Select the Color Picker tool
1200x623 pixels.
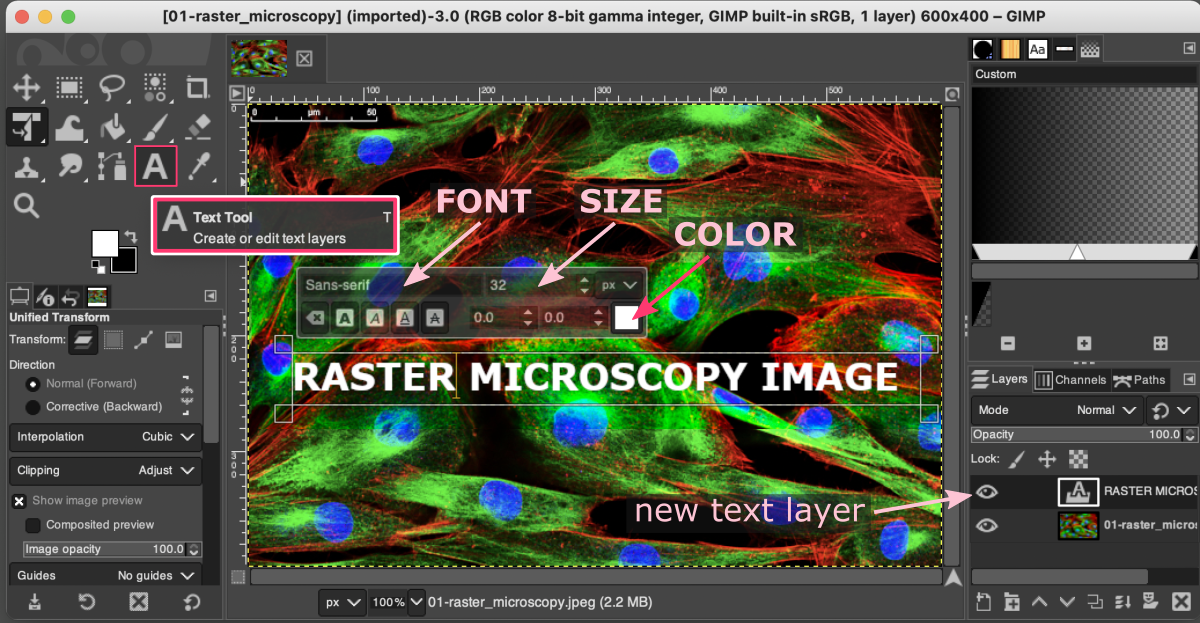pos(198,166)
